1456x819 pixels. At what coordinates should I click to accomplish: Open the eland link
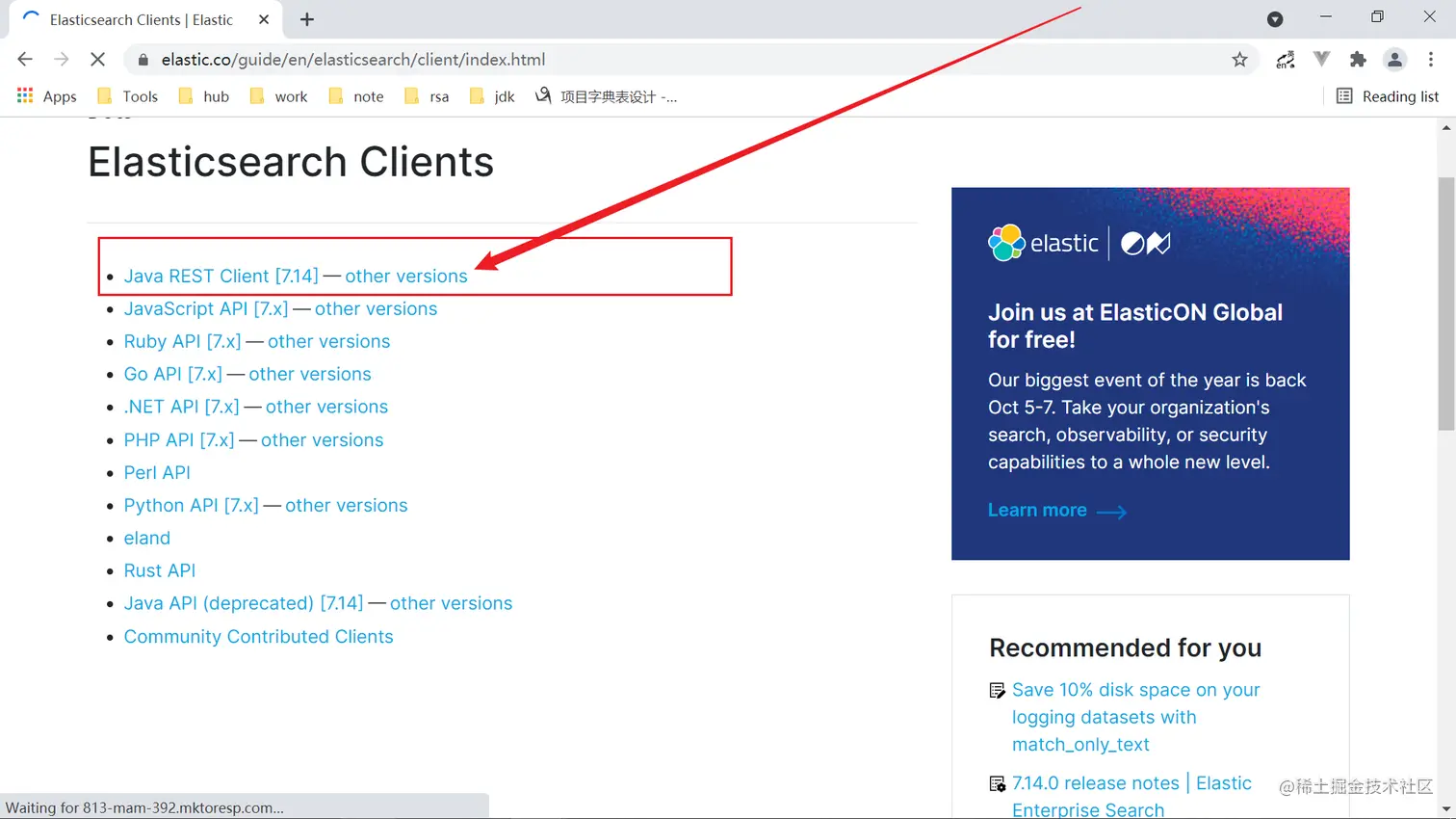147,538
